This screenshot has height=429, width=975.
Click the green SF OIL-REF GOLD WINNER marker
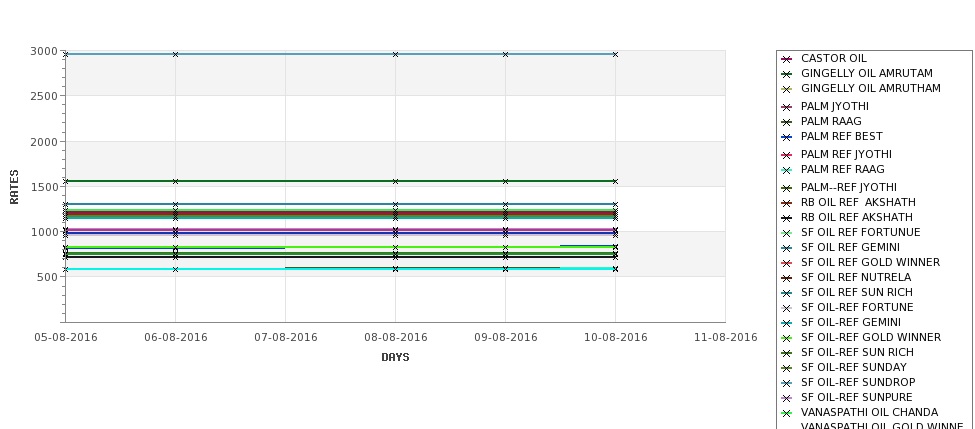tap(787, 338)
